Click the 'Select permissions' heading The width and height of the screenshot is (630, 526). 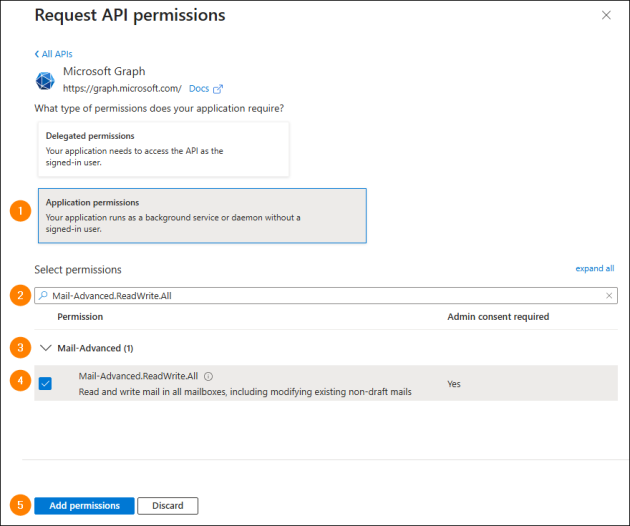pos(78,270)
